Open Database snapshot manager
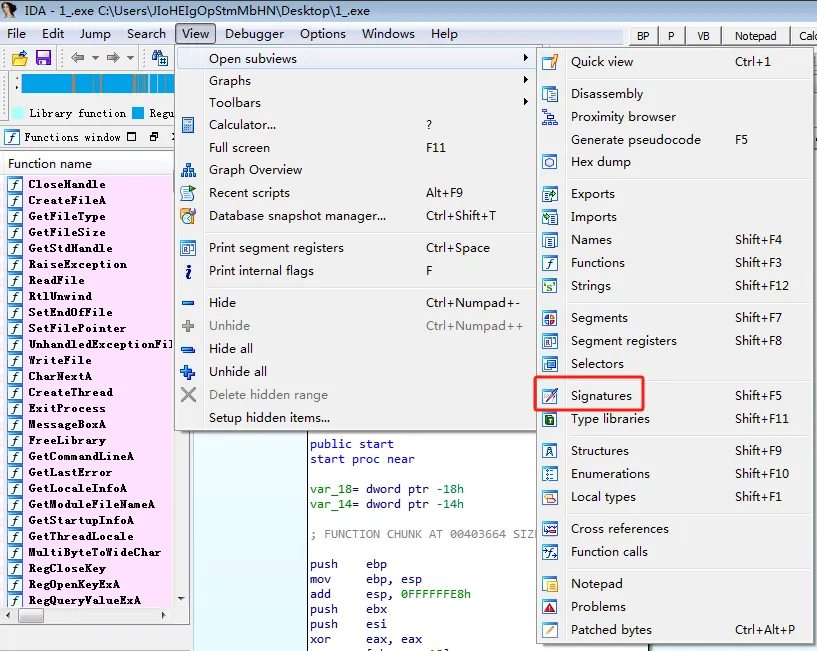The width and height of the screenshot is (817, 651). point(297,216)
